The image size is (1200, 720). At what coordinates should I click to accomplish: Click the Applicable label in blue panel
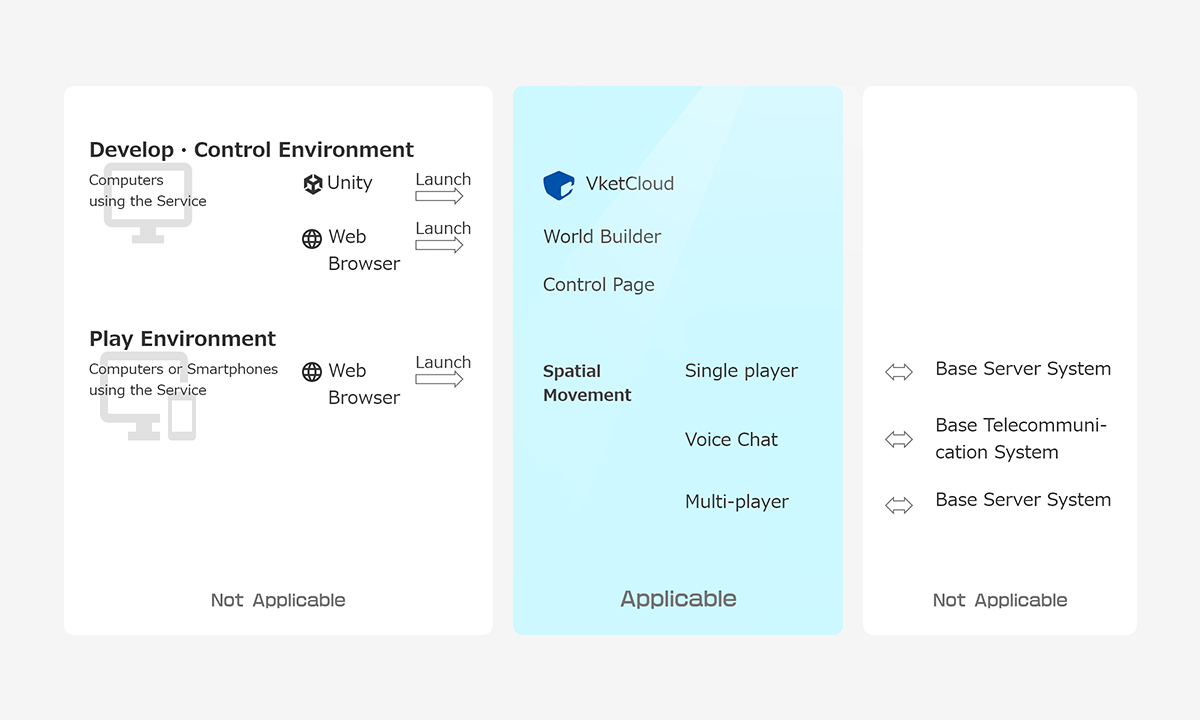(678, 599)
